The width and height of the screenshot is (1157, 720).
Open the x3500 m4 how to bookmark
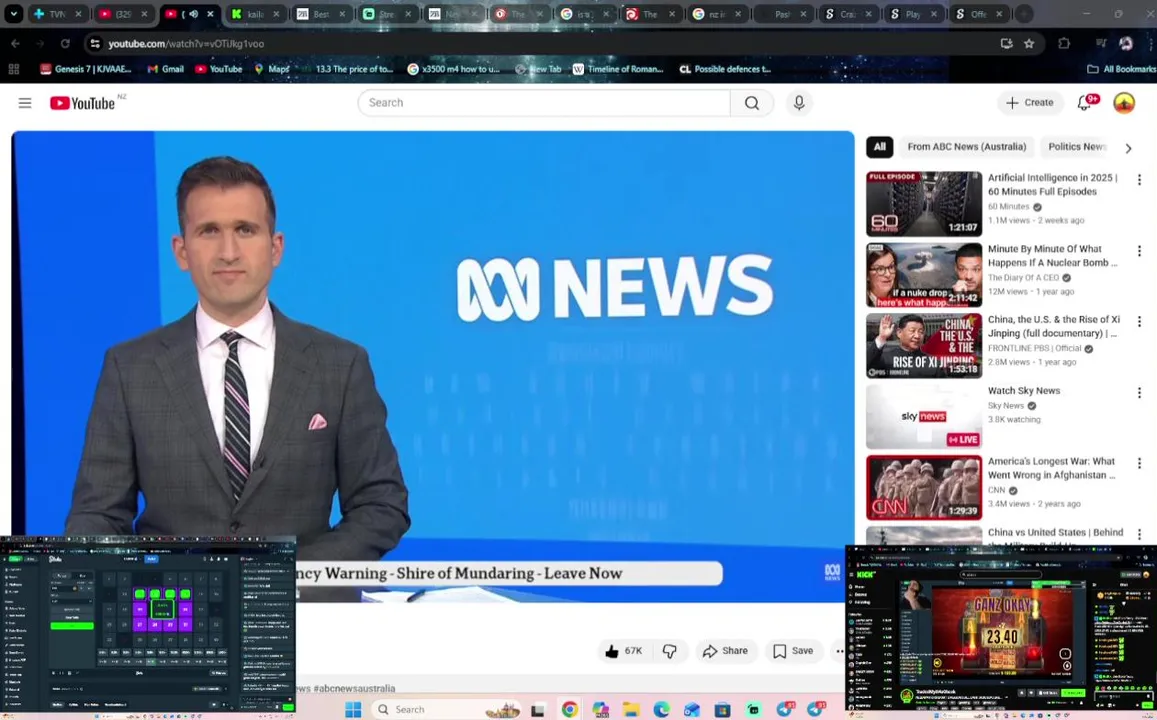[x=454, y=69]
